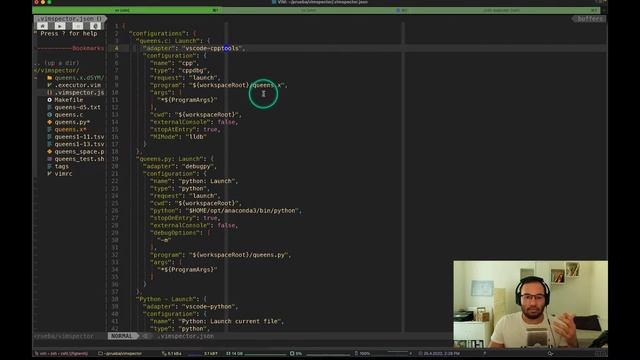This screenshot has width=640, height=360.
Task: Click "${workspaceRoot}/queens.x" program value
Action: [x=237, y=85]
